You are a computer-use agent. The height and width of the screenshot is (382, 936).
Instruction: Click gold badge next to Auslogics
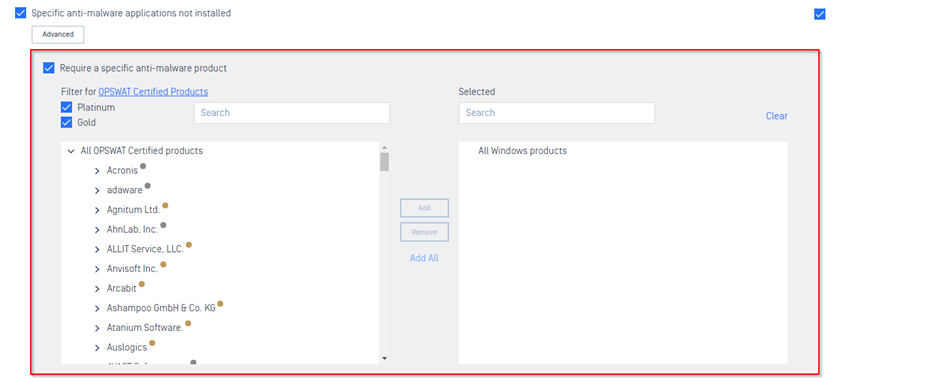pyautogui.click(x=152, y=343)
